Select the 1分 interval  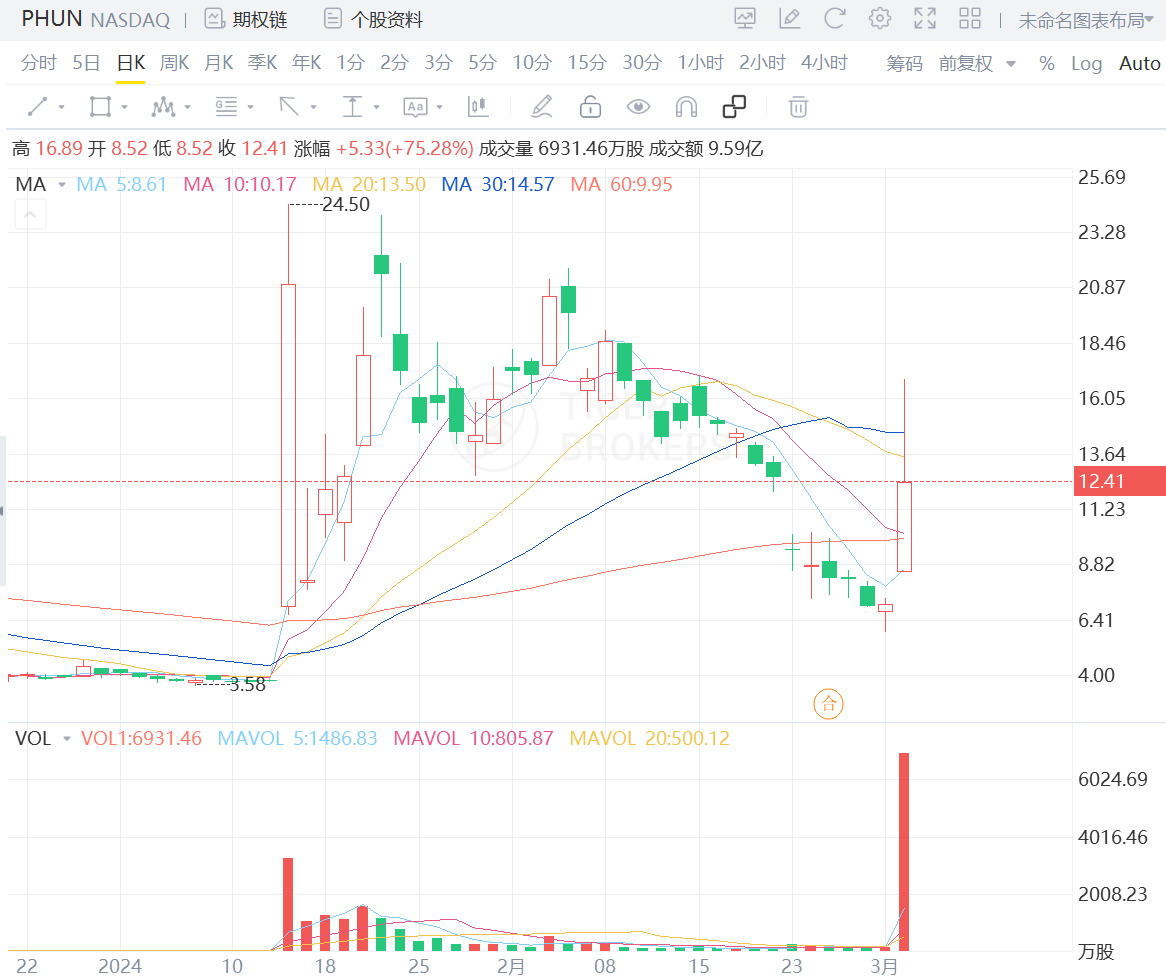click(x=350, y=63)
